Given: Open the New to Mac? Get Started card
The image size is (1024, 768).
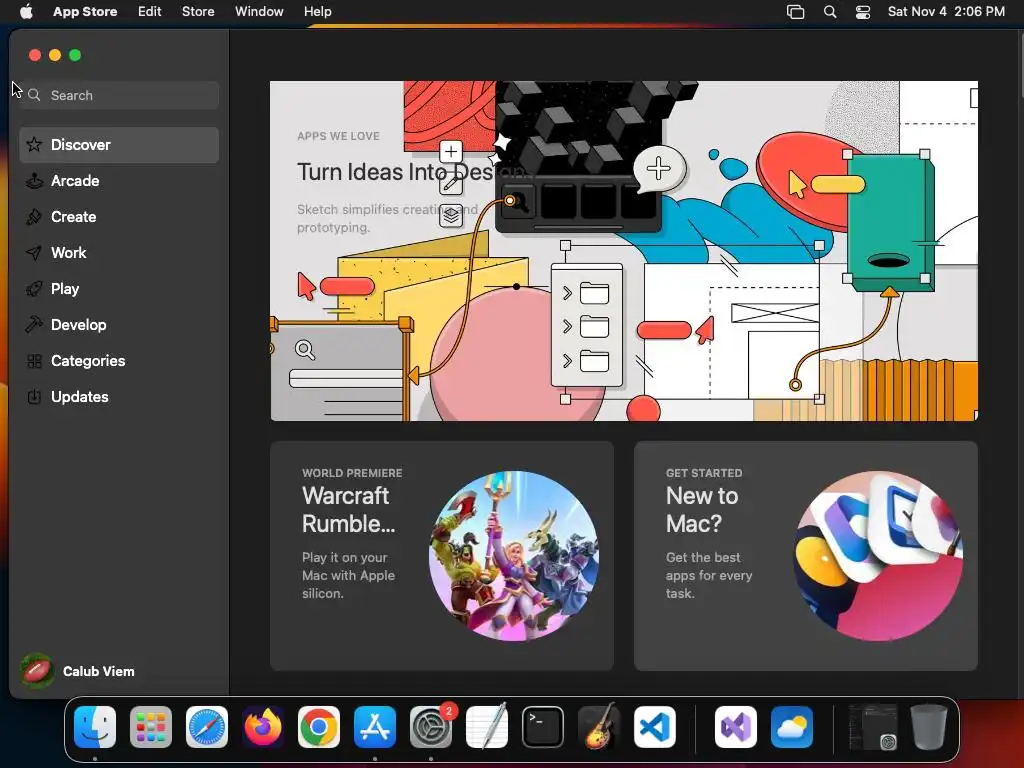Looking at the screenshot, I should (x=806, y=556).
